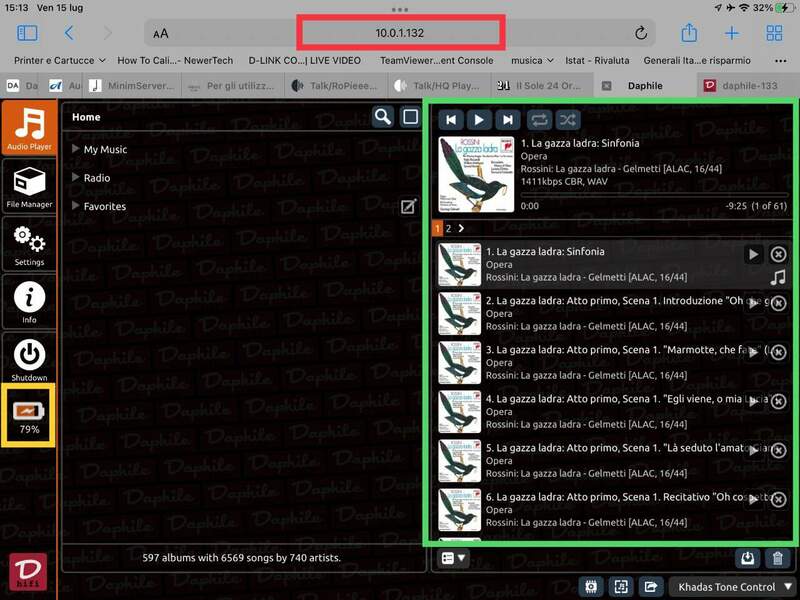
Task: Toggle playlist shuffle mode
Action: coord(567,119)
